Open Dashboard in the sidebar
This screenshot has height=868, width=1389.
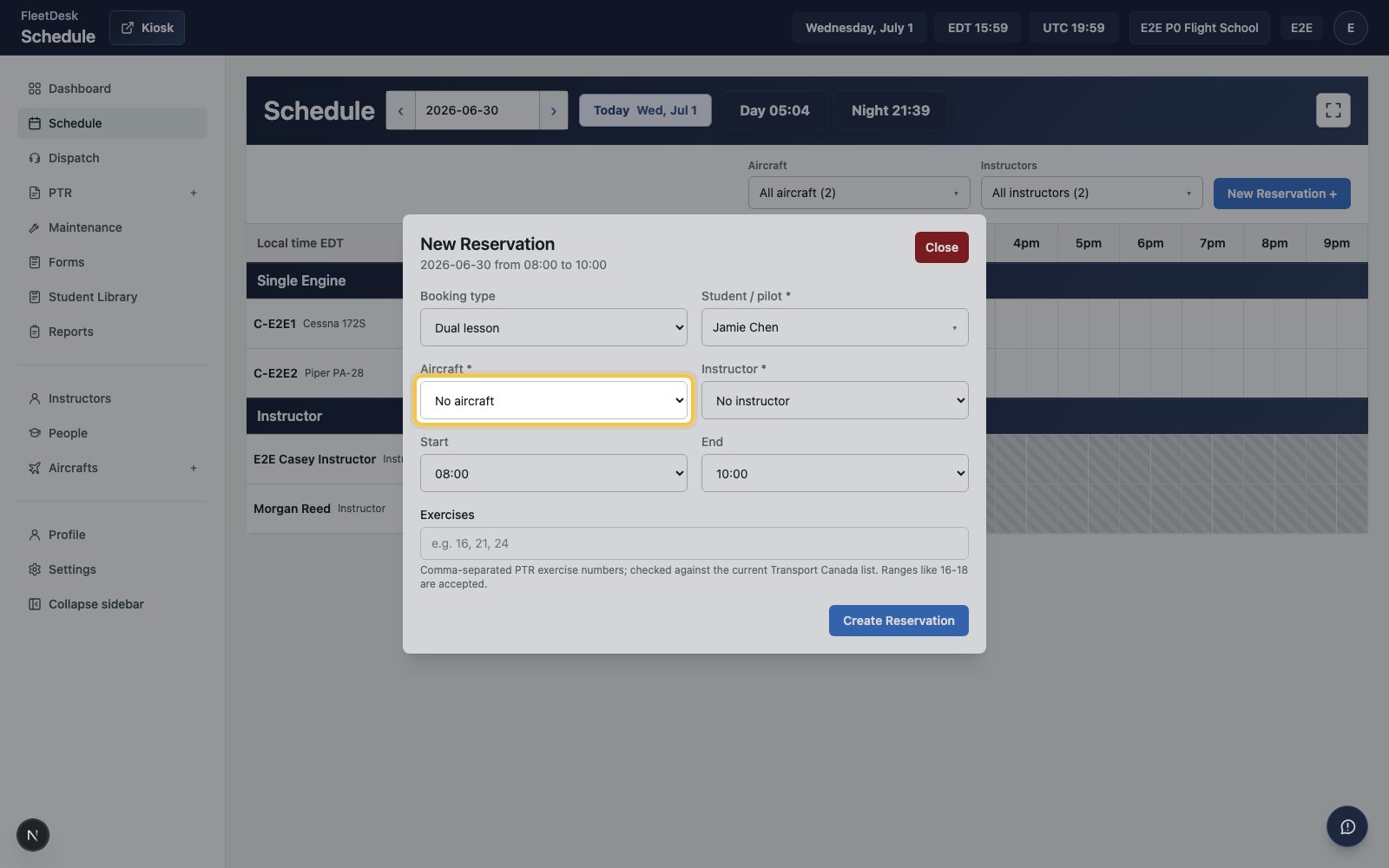[112, 89]
